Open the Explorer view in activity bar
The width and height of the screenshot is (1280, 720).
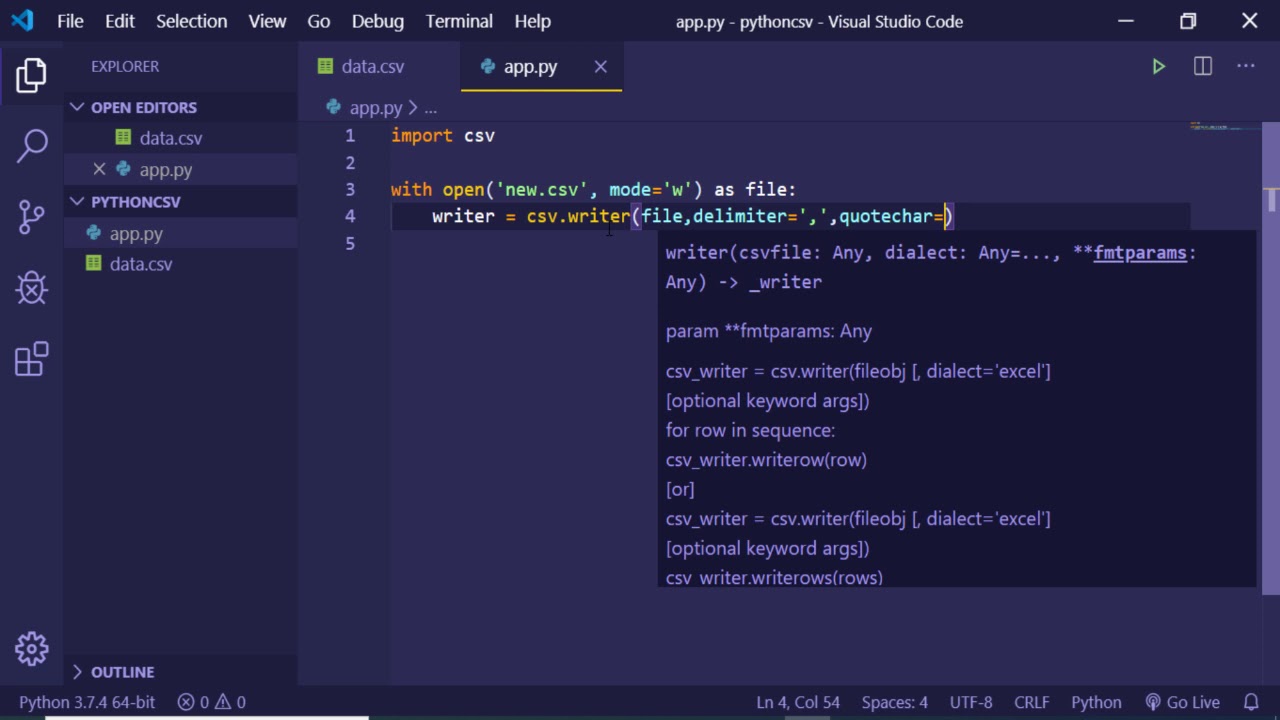click(31, 76)
